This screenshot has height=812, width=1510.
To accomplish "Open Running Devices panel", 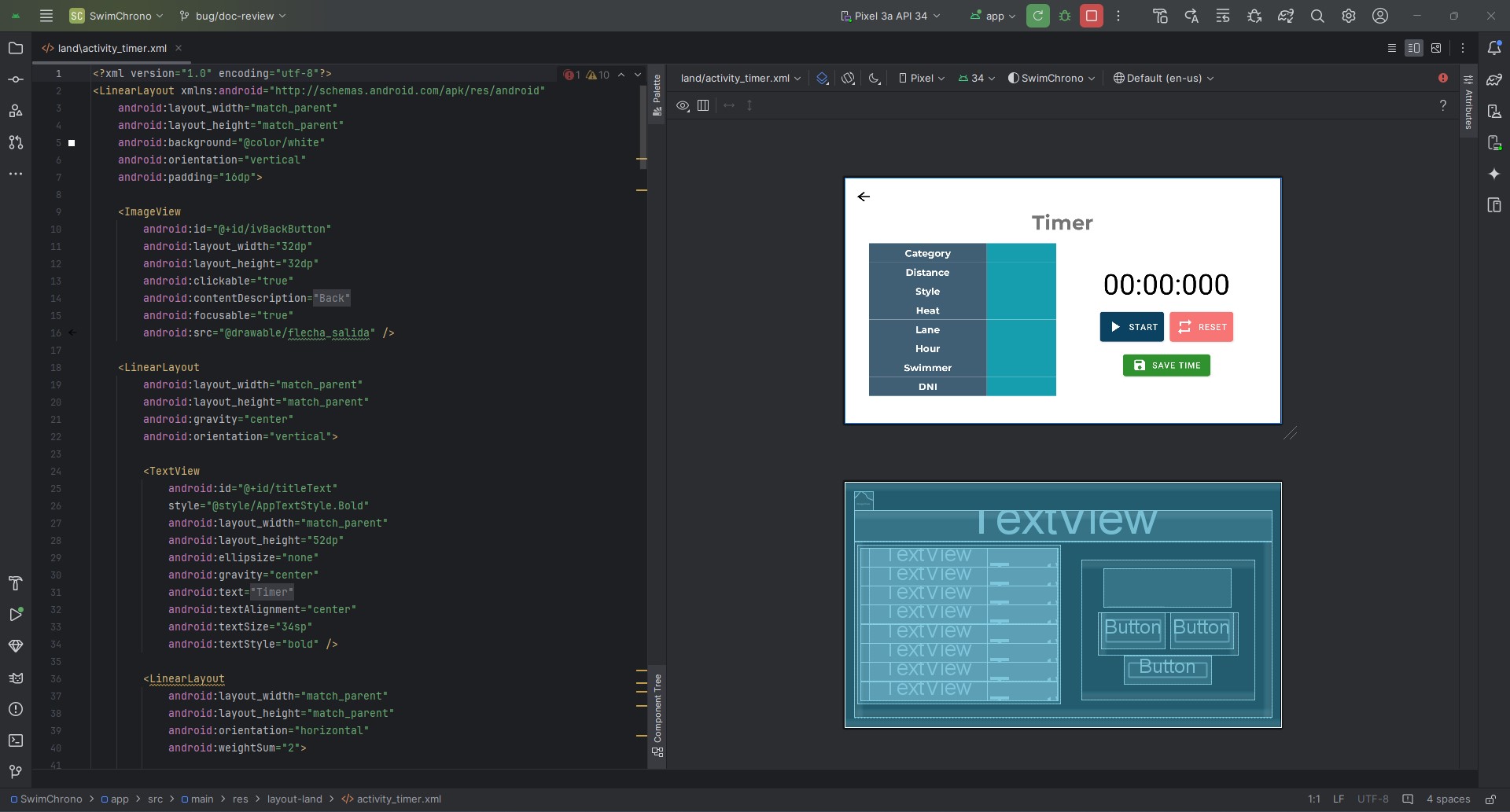I will click(1494, 142).
